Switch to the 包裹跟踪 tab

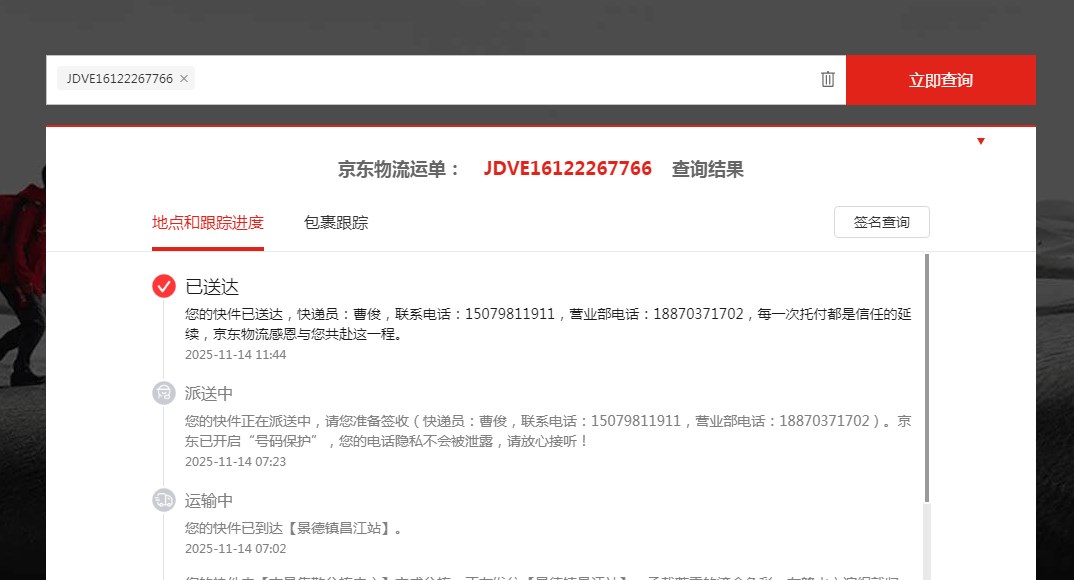pos(336,223)
